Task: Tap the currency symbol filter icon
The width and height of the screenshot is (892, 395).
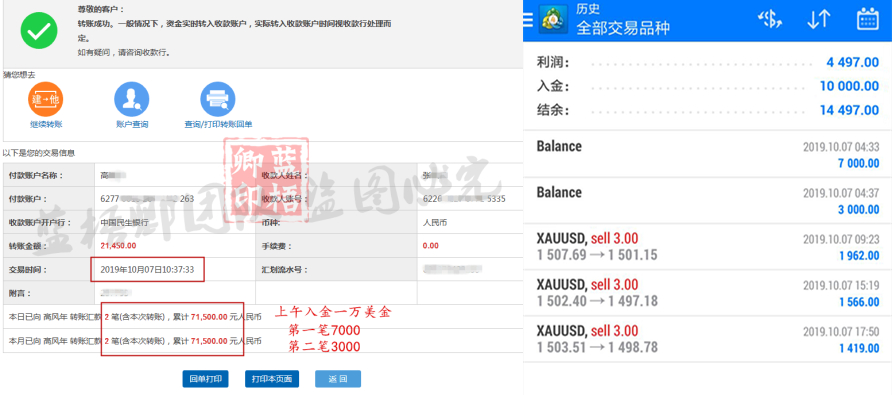Action: click(x=770, y=20)
